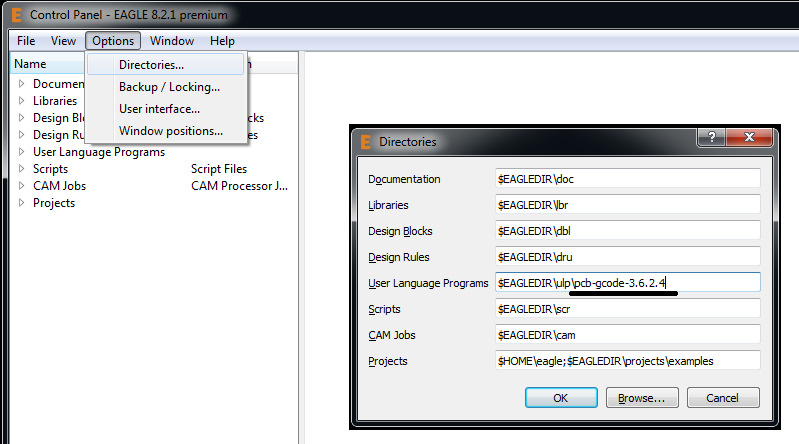The width and height of the screenshot is (799, 444).
Task: Click the Design Blocks label in dialog
Action: [x=400, y=231]
